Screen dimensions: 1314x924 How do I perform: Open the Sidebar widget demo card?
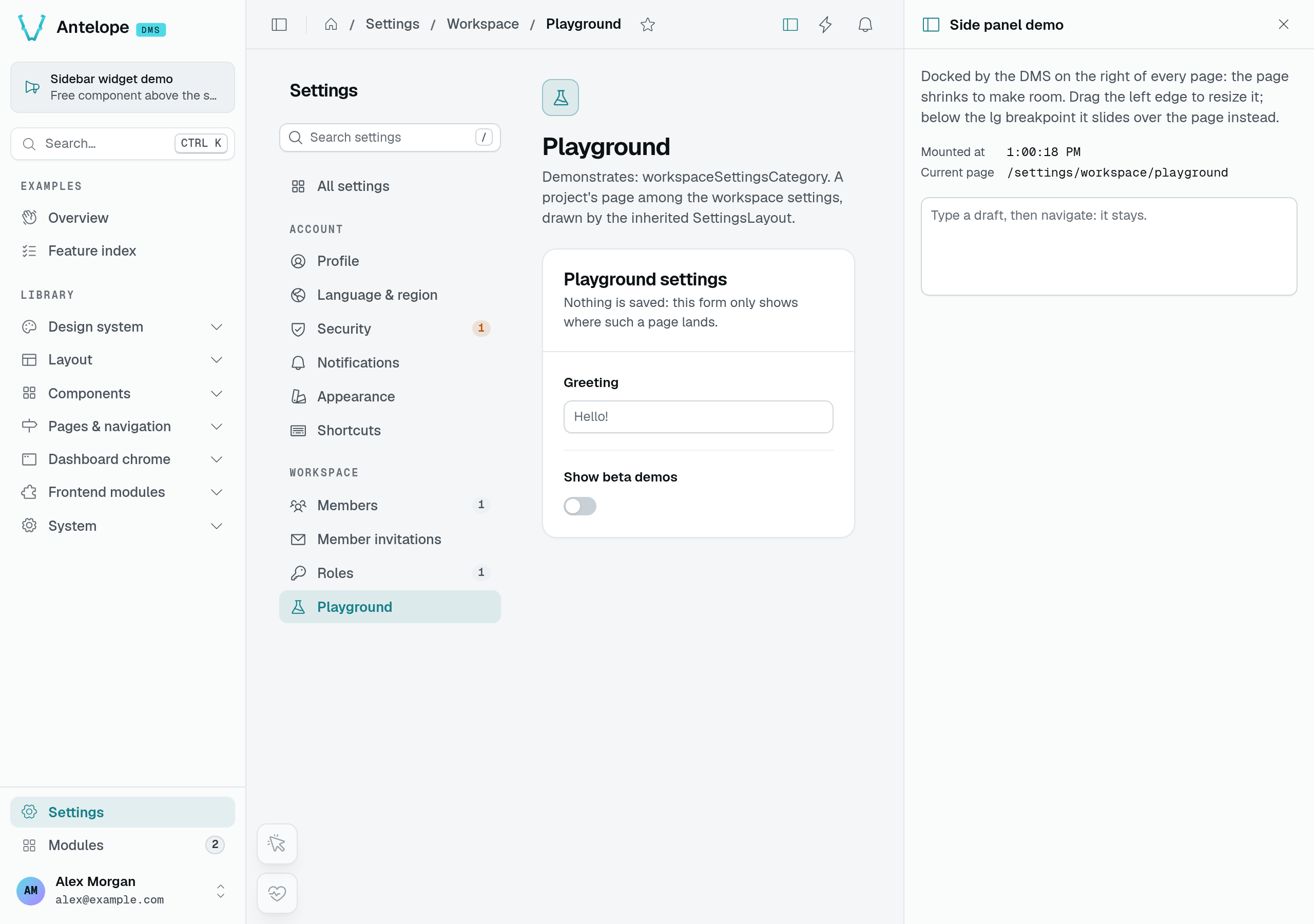123,87
